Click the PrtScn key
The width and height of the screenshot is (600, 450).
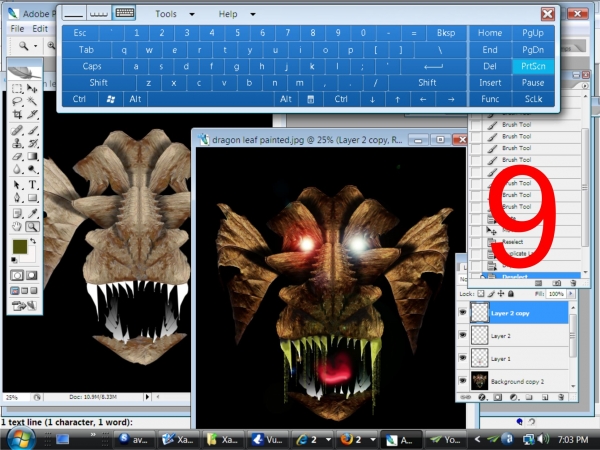(x=533, y=66)
